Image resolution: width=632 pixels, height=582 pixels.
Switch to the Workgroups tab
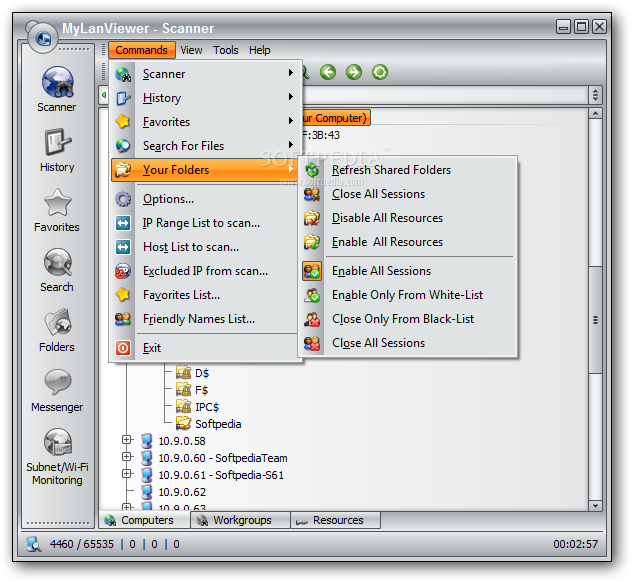click(240, 520)
